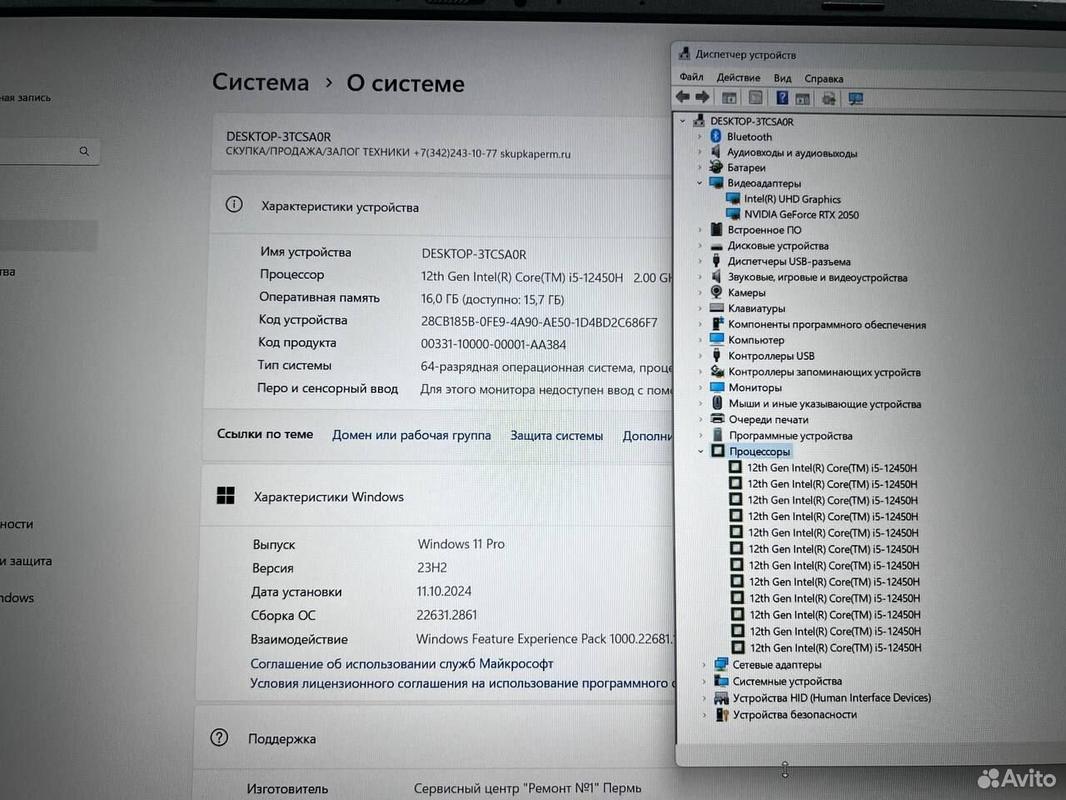Open Соглашение об использовании служб Майкрософт link
1066x800 pixels.
pos(402,663)
